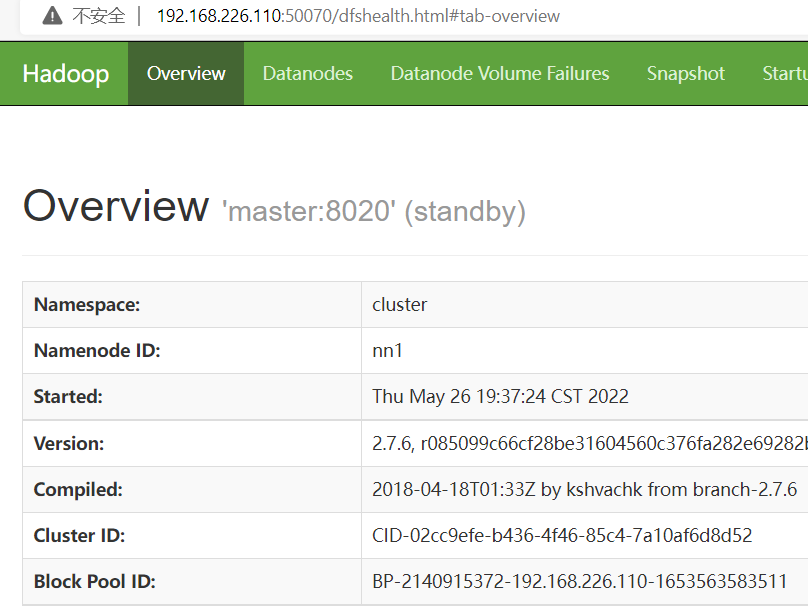808x614 pixels.
Task: Select the version value starting with 2.7.6
Action: (590, 444)
